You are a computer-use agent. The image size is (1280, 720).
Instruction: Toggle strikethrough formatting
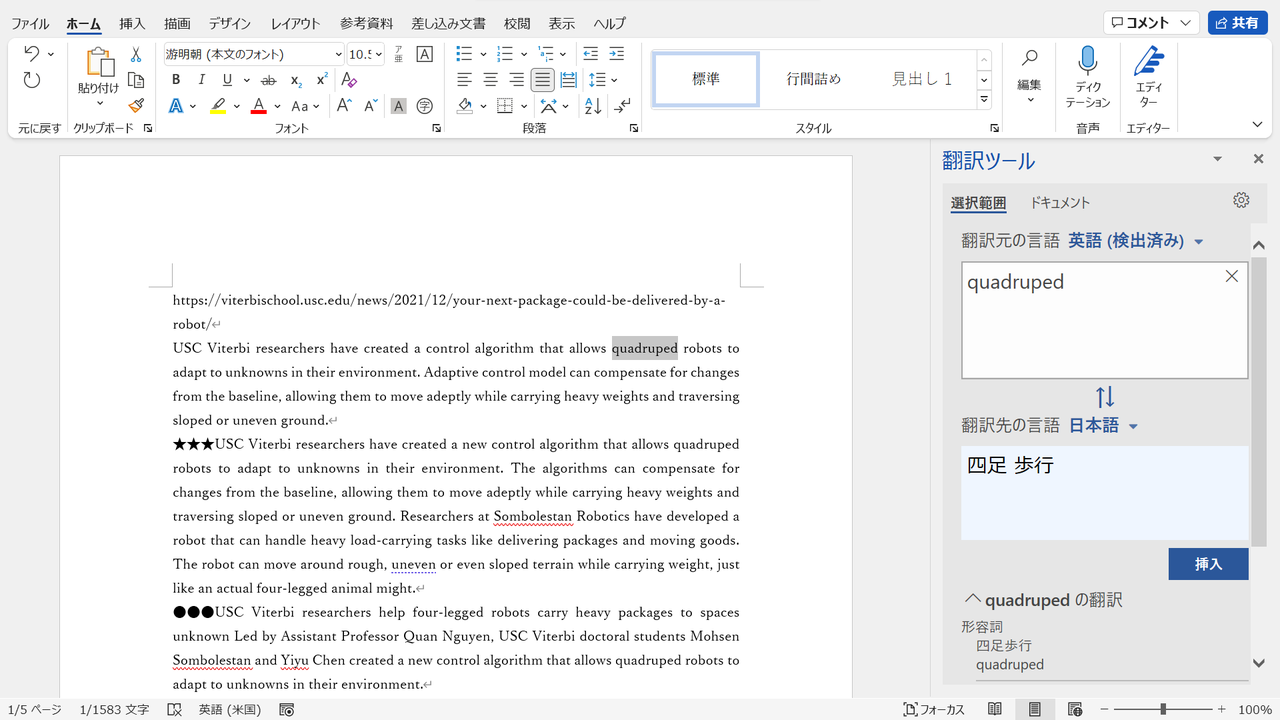[x=268, y=80]
